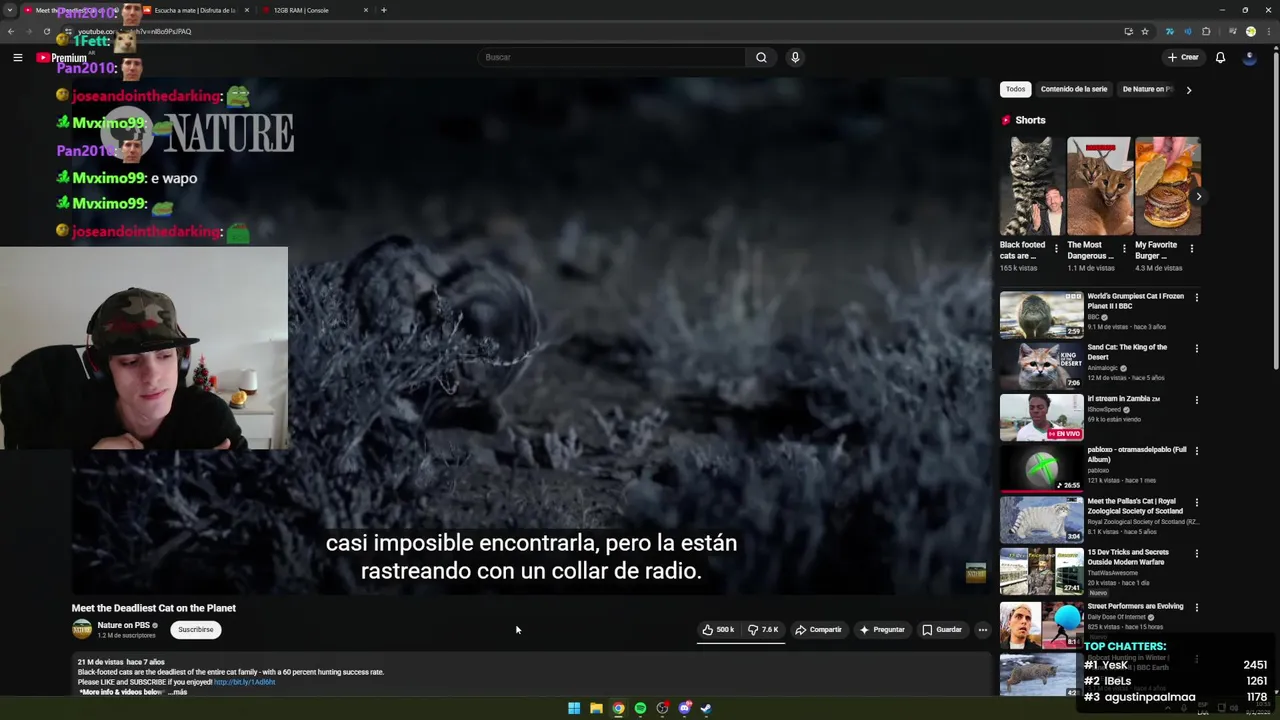1280x720 pixels.
Task: Open the YouTube account avatar menu
Action: pyautogui.click(x=1249, y=57)
